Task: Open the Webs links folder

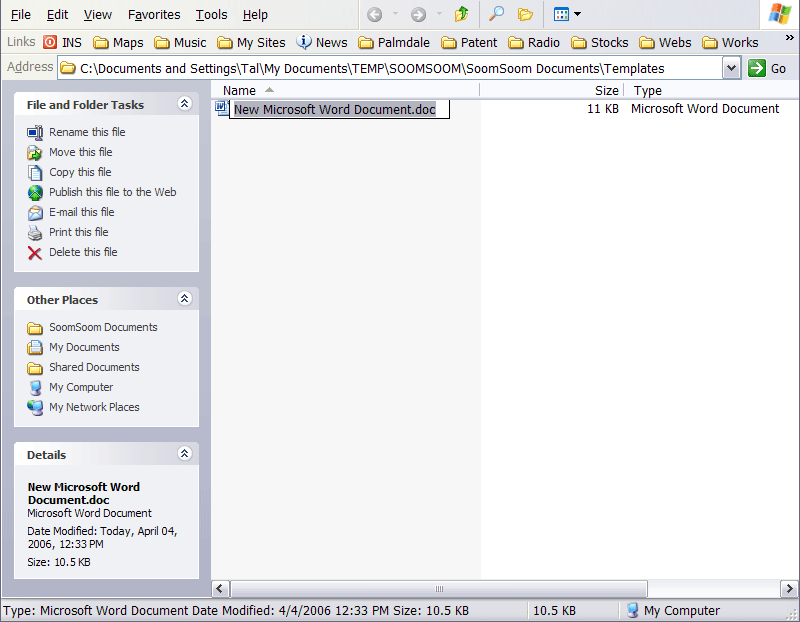Action: coord(665,42)
